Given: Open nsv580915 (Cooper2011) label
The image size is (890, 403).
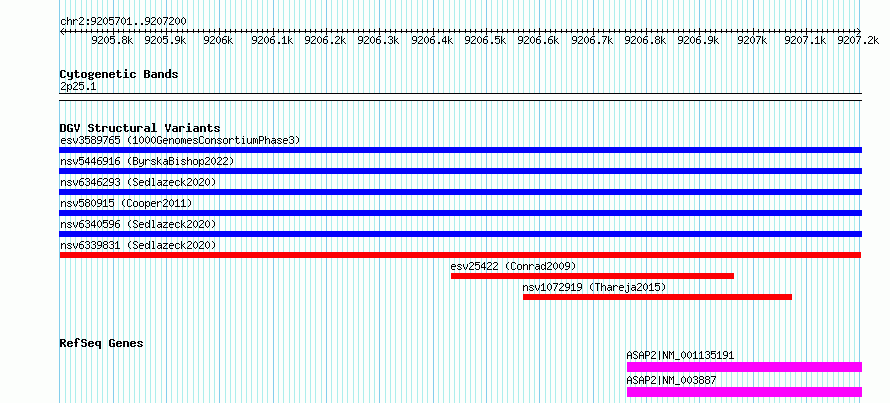Looking at the screenshot, I should tap(126, 203).
